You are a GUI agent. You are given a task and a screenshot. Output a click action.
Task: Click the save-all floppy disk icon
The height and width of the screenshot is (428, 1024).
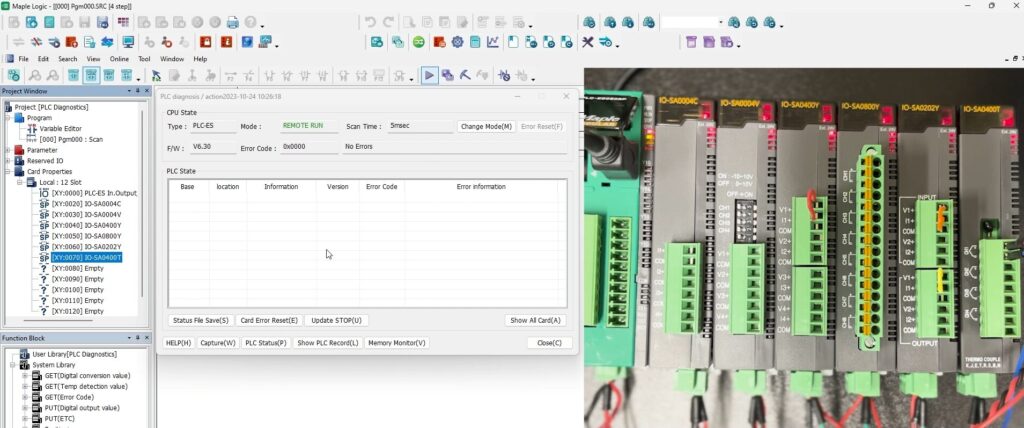103,22
